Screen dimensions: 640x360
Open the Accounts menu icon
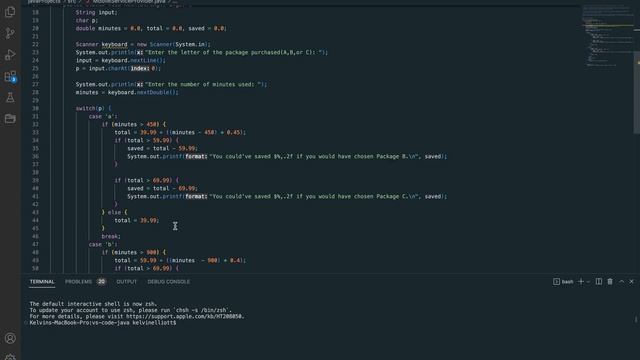coord(10,338)
